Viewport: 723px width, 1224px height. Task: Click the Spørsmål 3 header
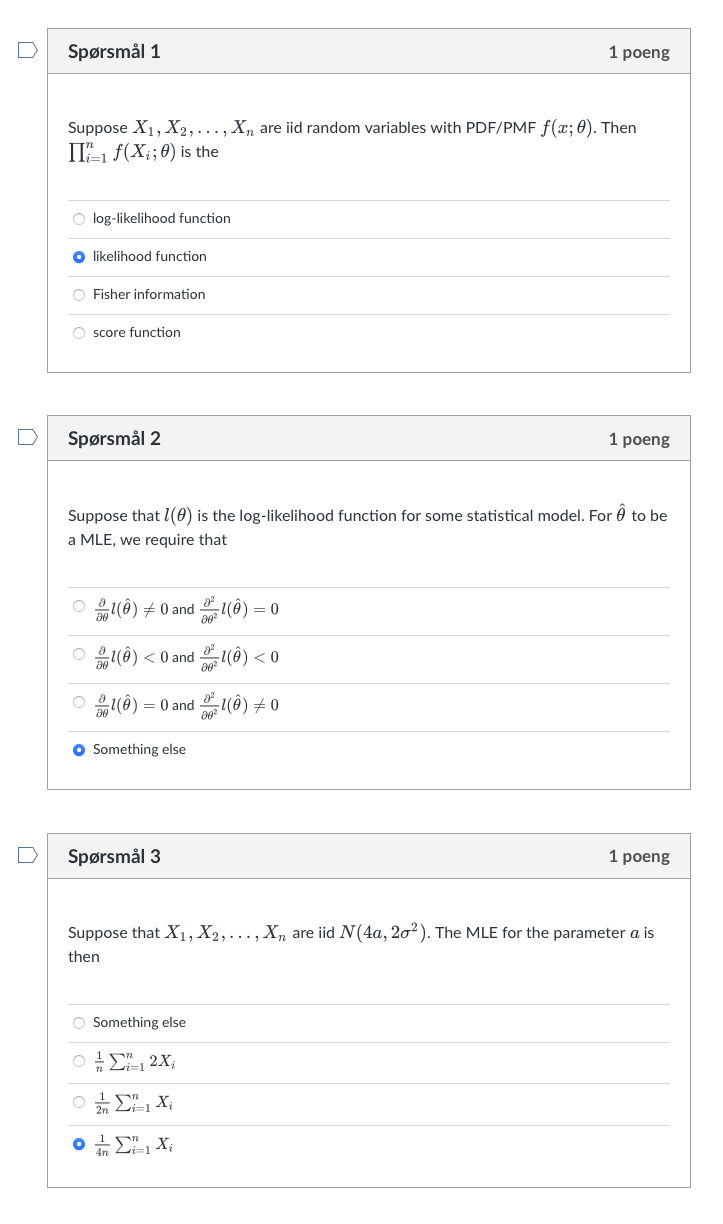pyautogui.click(x=114, y=856)
